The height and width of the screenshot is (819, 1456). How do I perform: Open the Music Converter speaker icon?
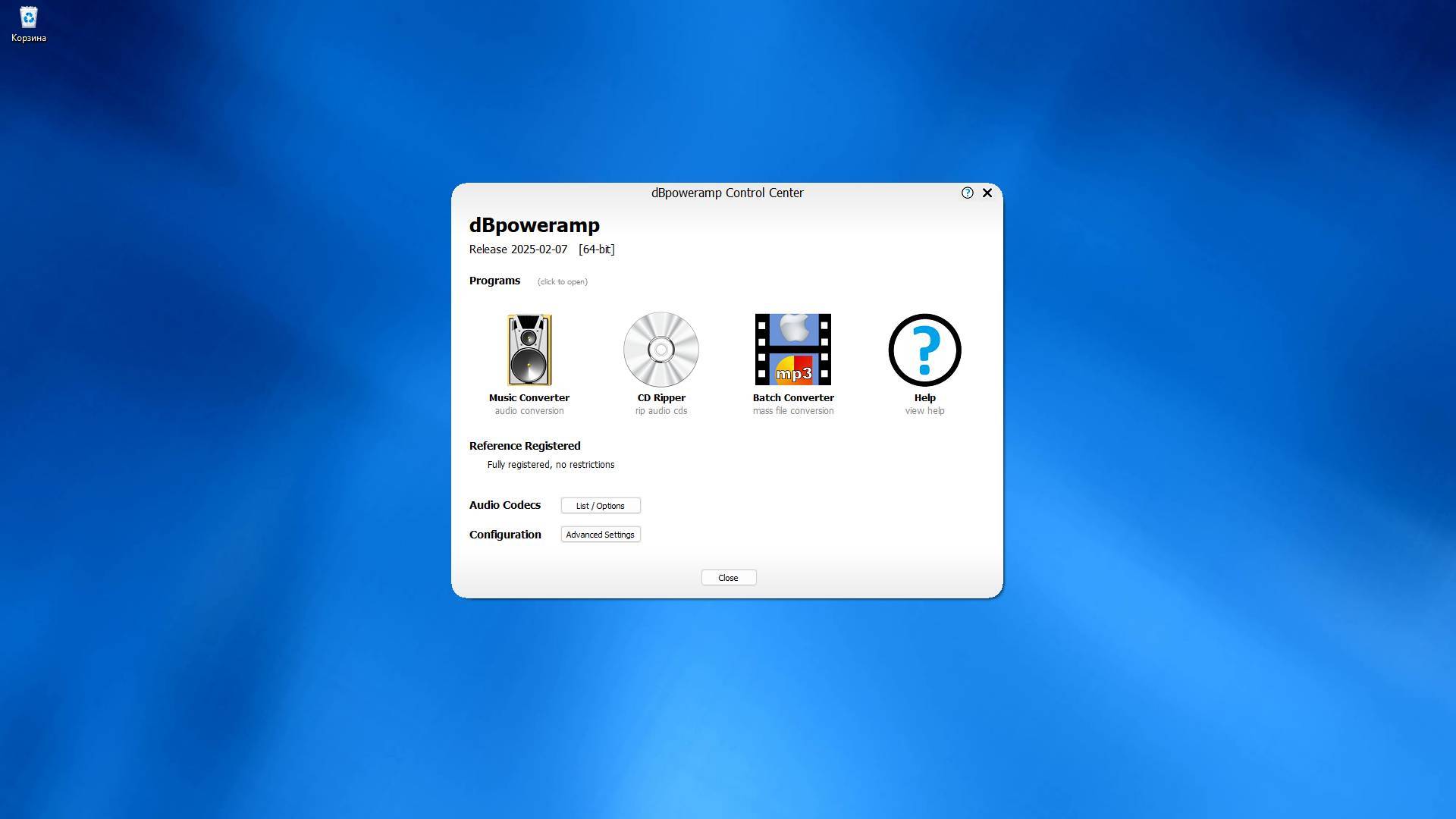(529, 350)
